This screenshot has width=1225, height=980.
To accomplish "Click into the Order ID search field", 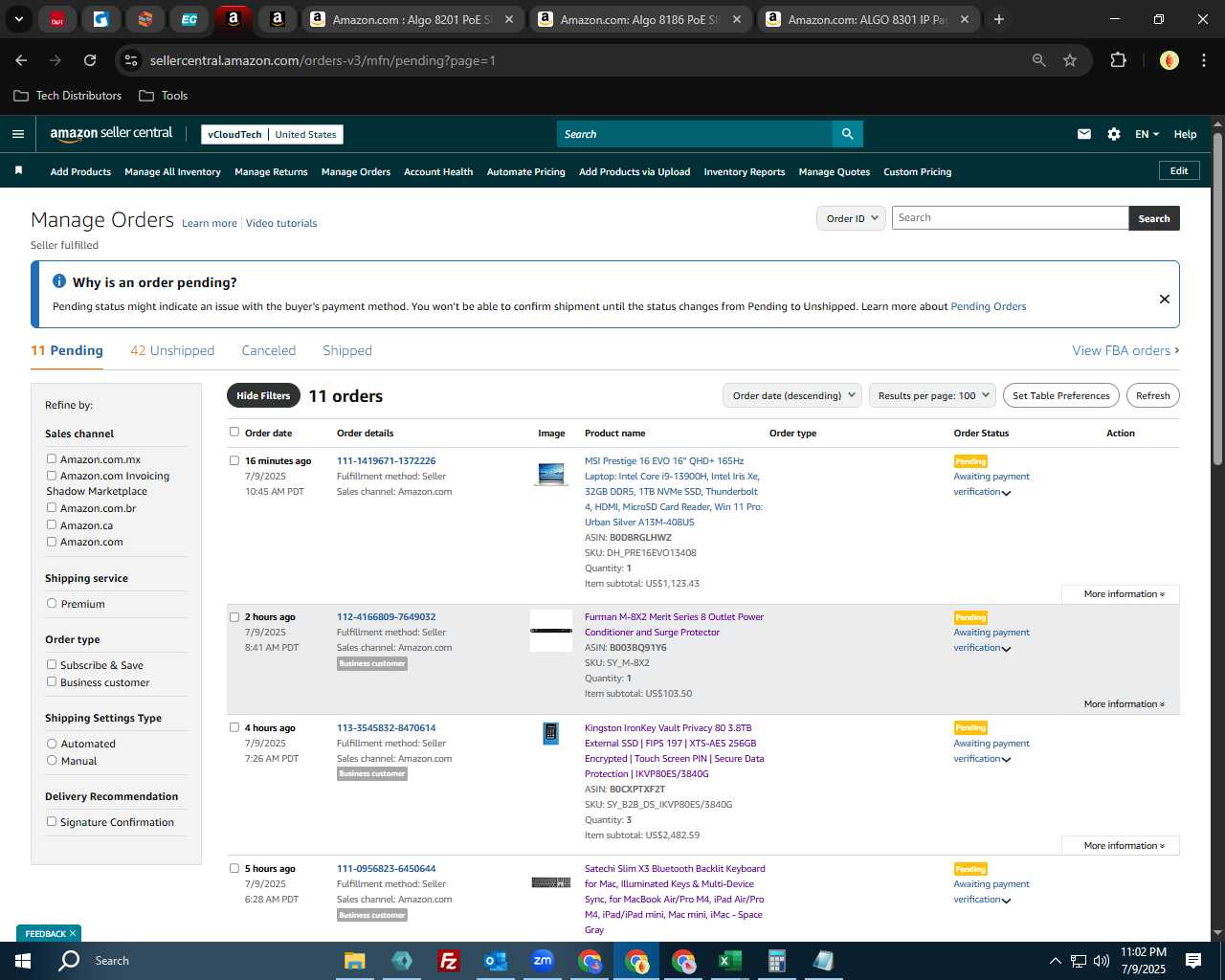I will [1010, 218].
